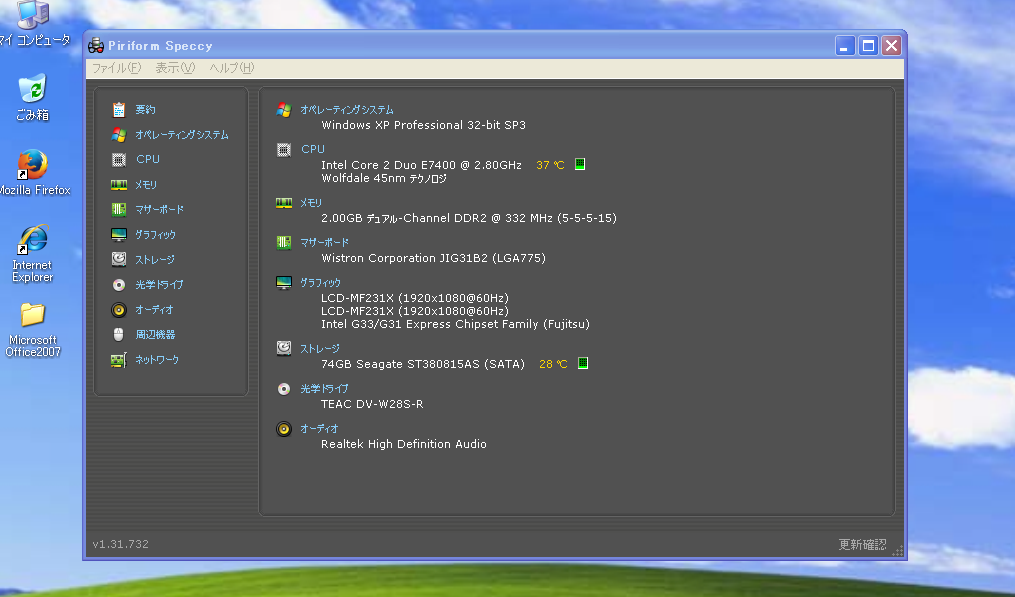Screen dimensions: 1015x597
Task: Open the メモリ heading link in summary
Action: pos(311,203)
